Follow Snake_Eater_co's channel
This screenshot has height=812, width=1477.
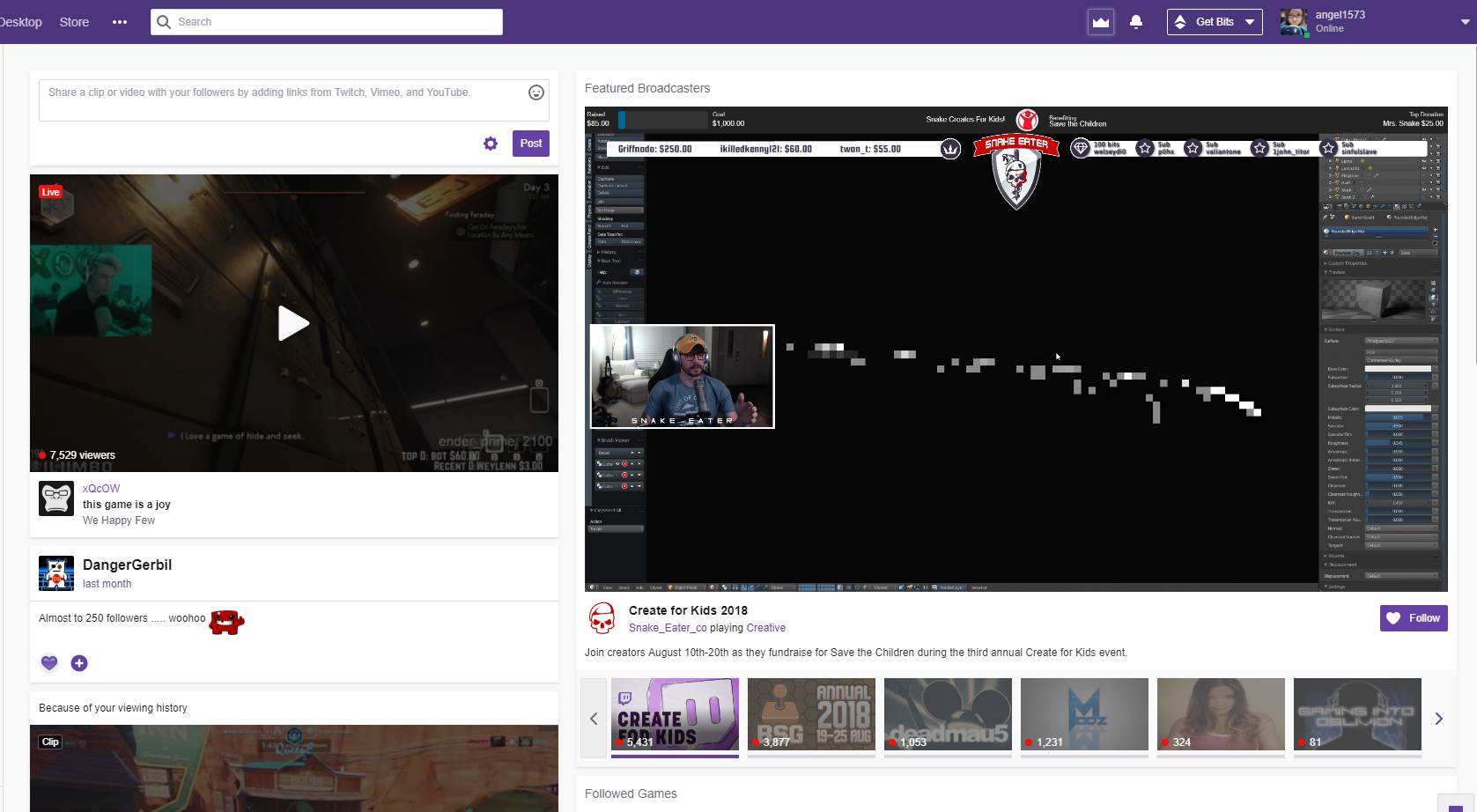point(1413,617)
